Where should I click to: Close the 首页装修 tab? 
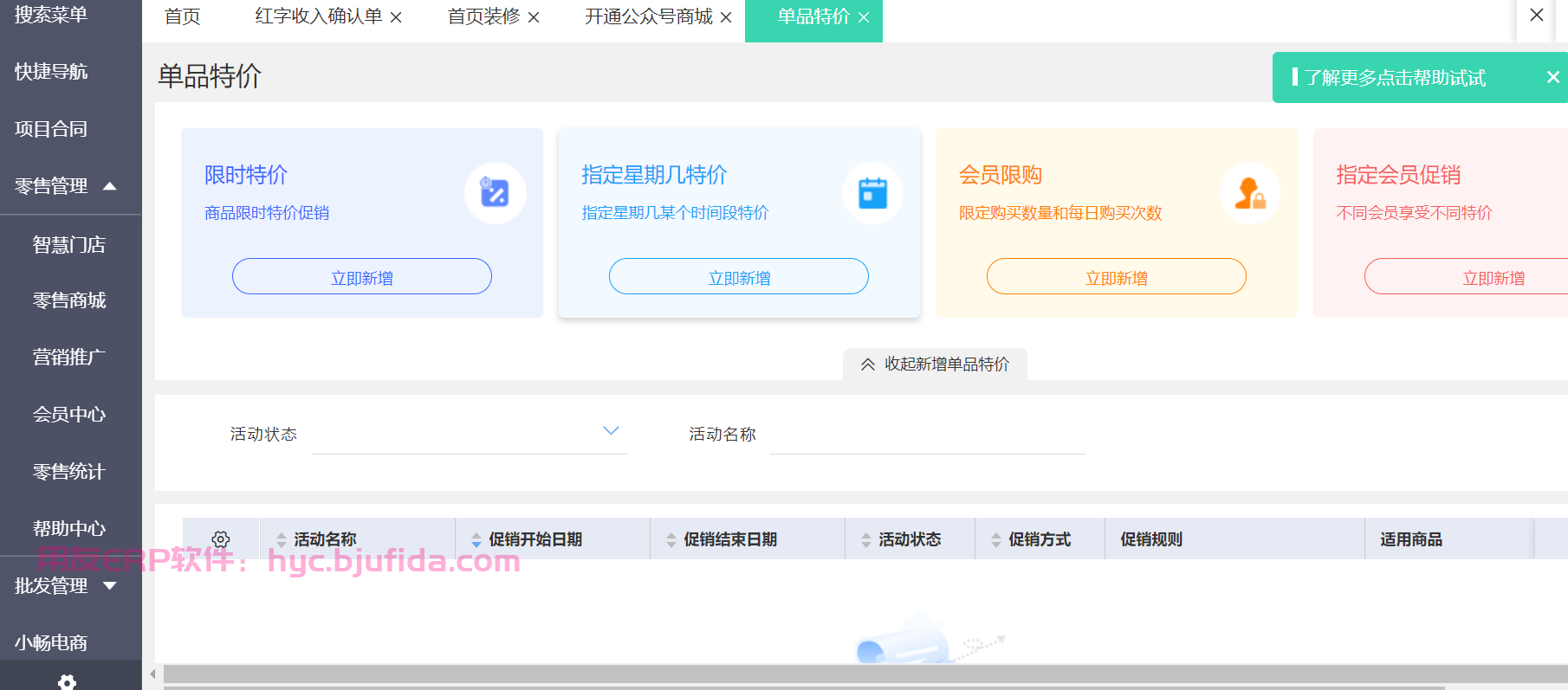534,17
